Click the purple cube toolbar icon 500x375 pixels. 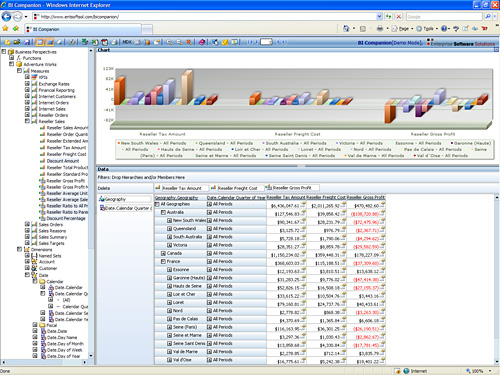coord(202,42)
